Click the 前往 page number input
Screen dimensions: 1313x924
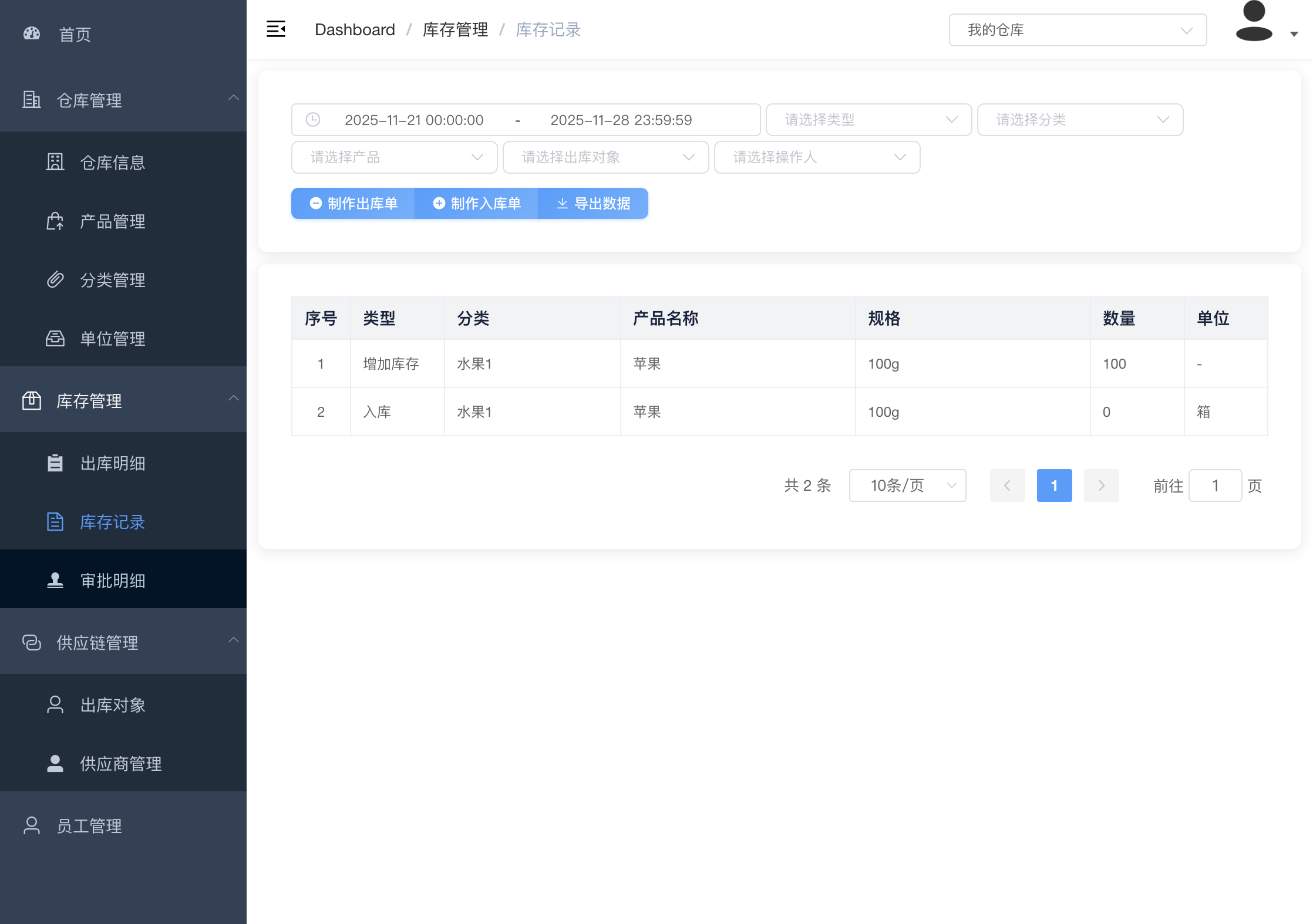[x=1214, y=485]
